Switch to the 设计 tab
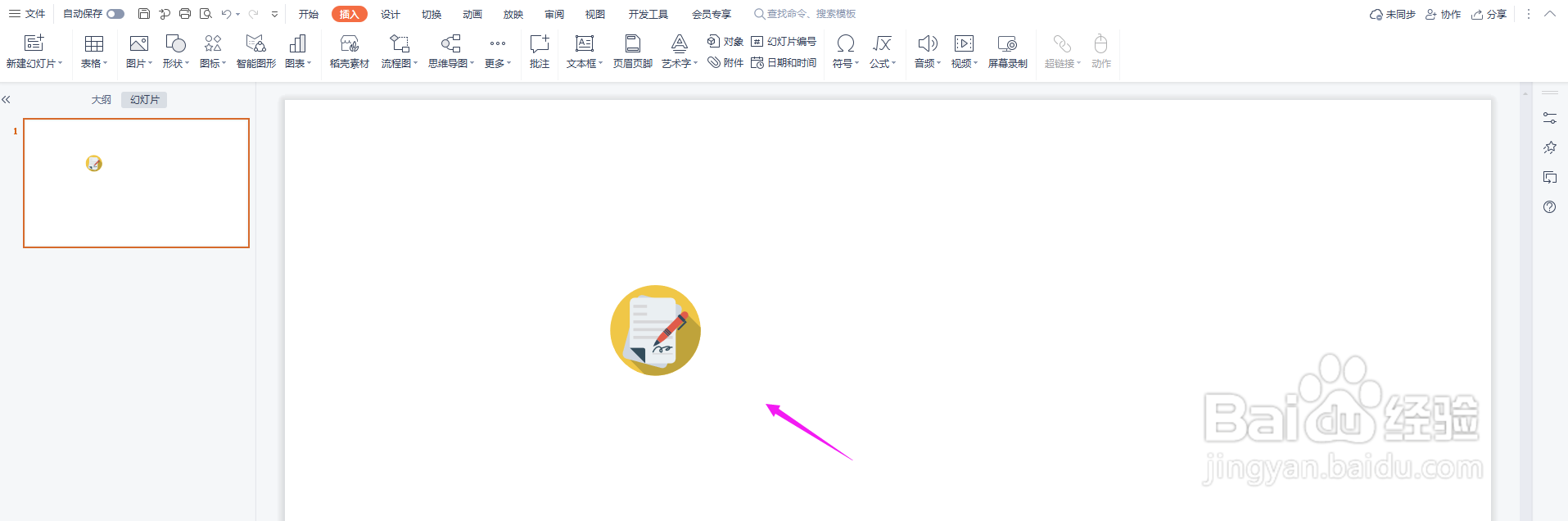1568x521 pixels. pyautogui.click(x=391, y=14)
